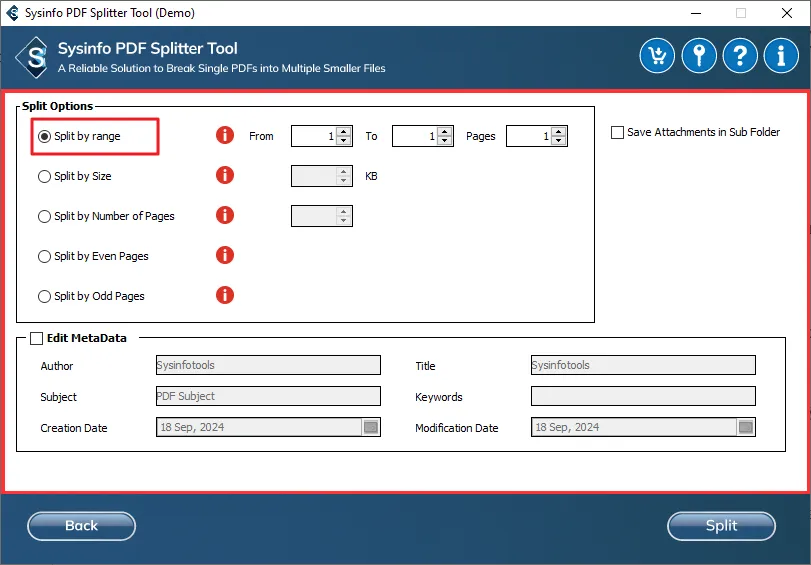
Task: Click the Split button
Action: click(x=721, y=525)
